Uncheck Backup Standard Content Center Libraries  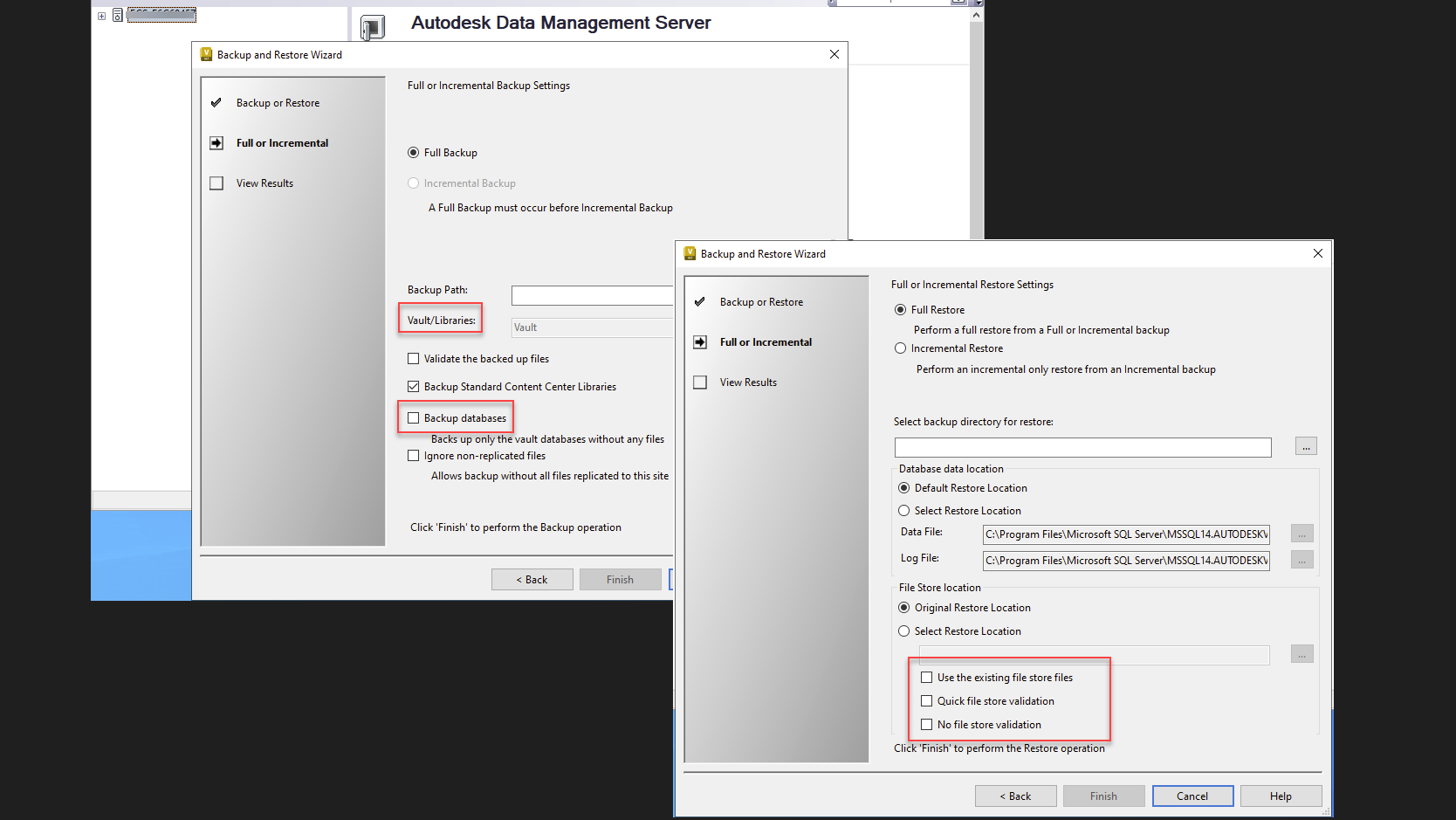pos(414,387)
